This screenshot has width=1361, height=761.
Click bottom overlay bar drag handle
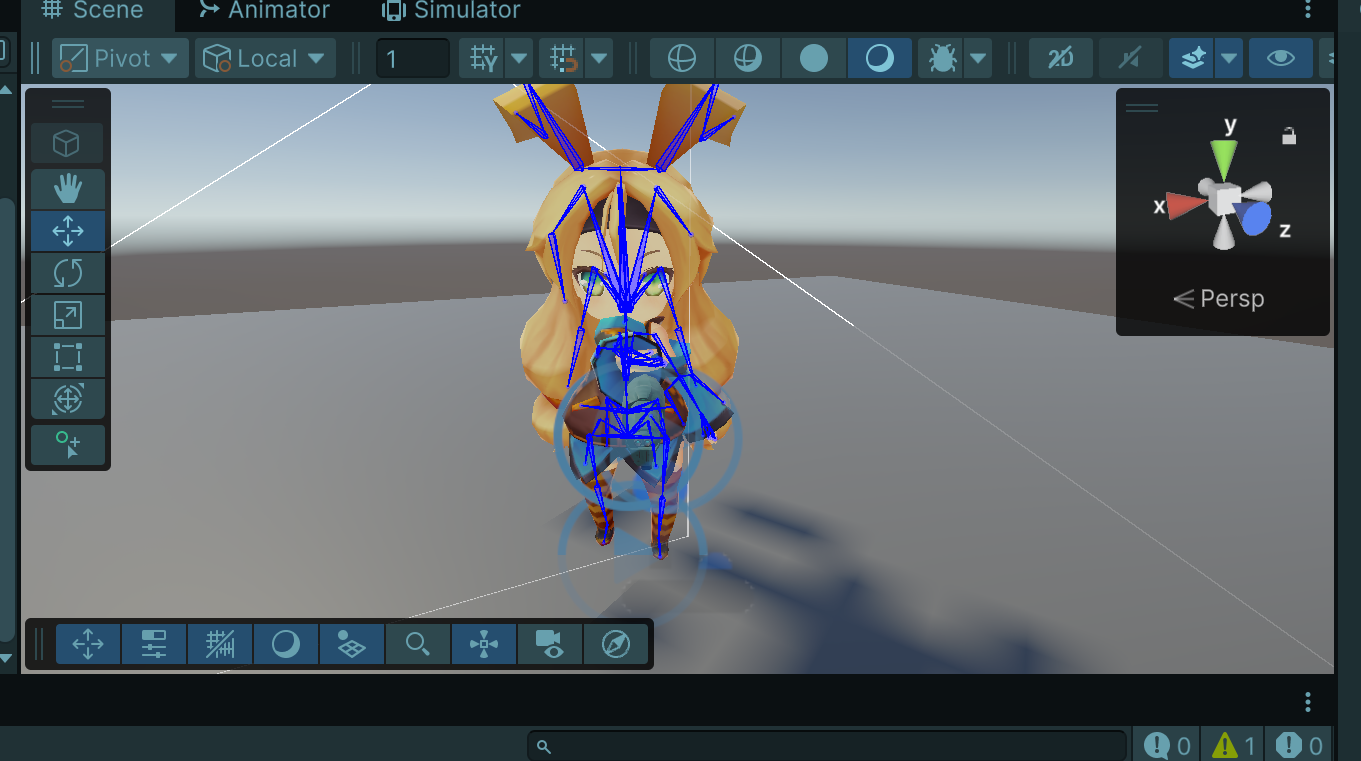[x=40, y=643]
